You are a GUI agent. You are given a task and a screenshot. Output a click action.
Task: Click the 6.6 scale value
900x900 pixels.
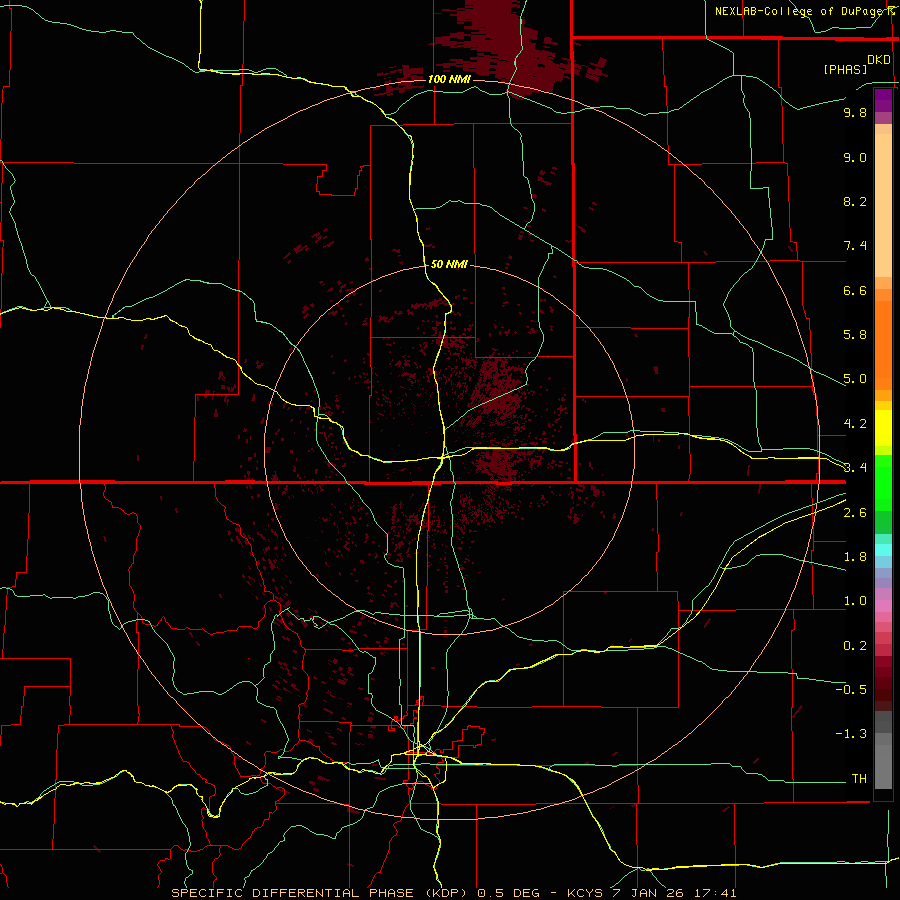click(855, 290)
